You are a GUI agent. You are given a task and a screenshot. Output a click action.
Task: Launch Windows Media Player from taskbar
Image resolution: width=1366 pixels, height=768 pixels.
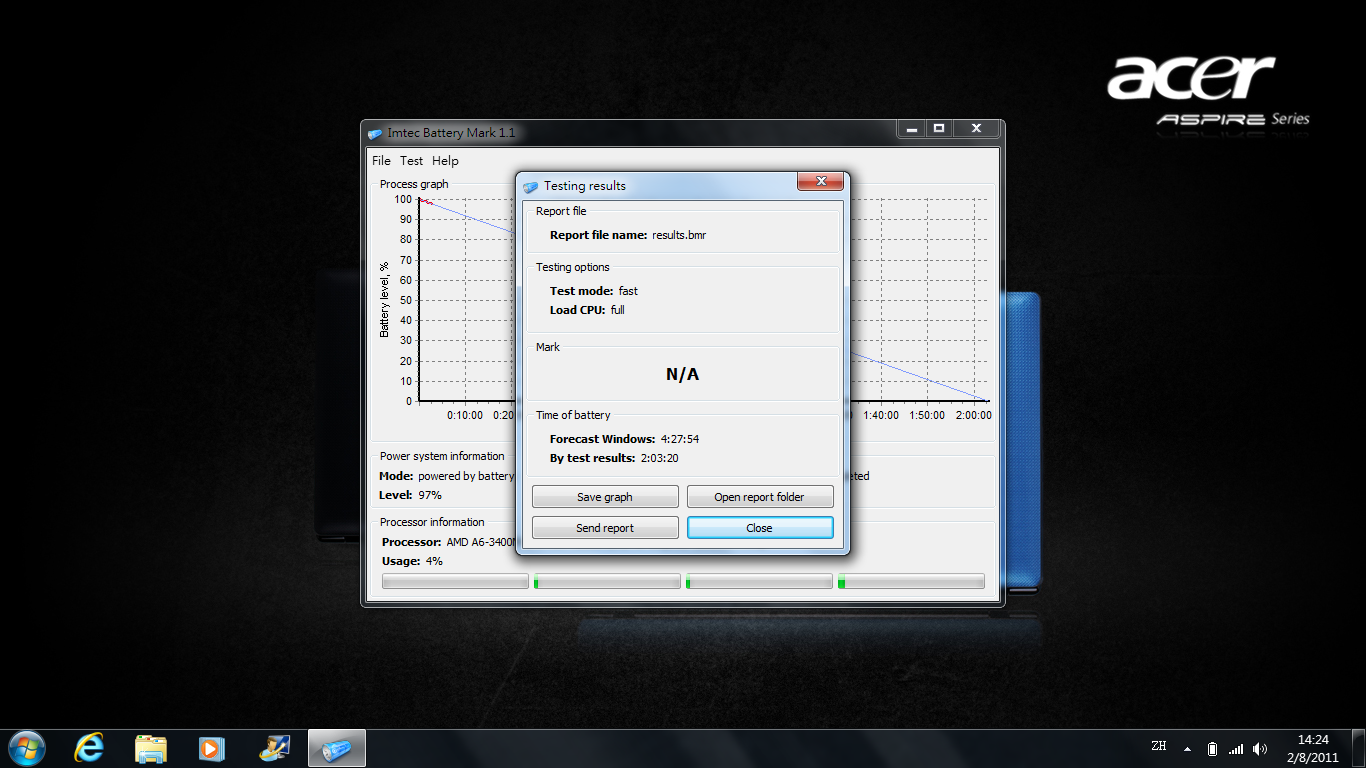[212, 748]
